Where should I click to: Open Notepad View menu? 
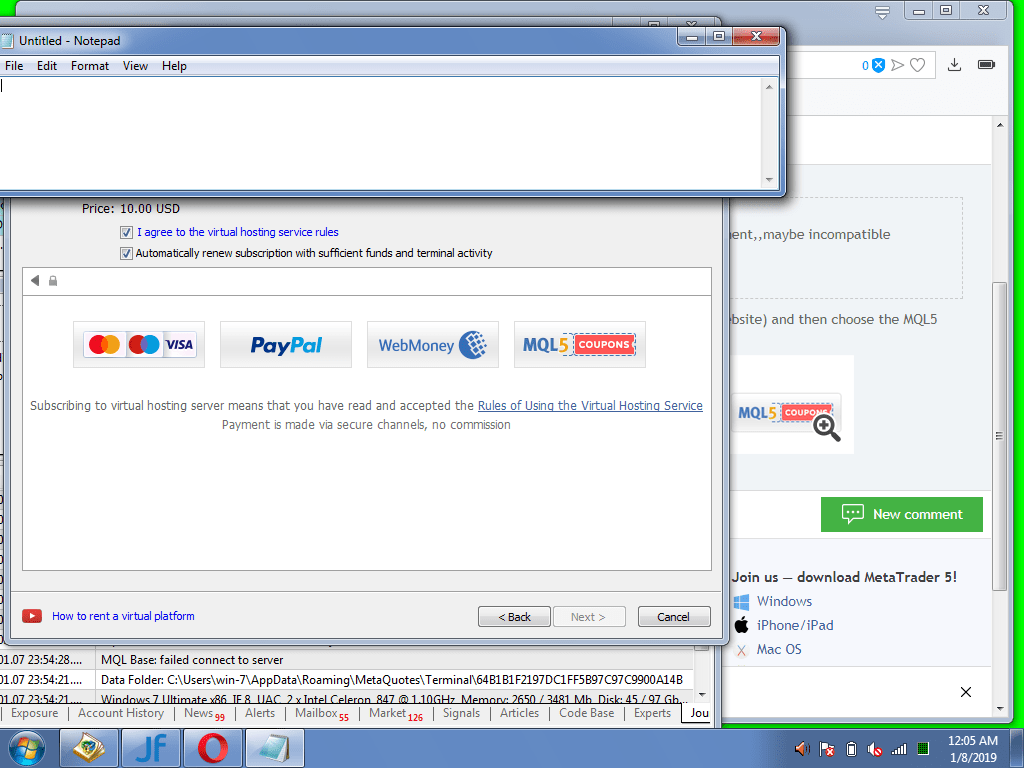tap(135, 66)
